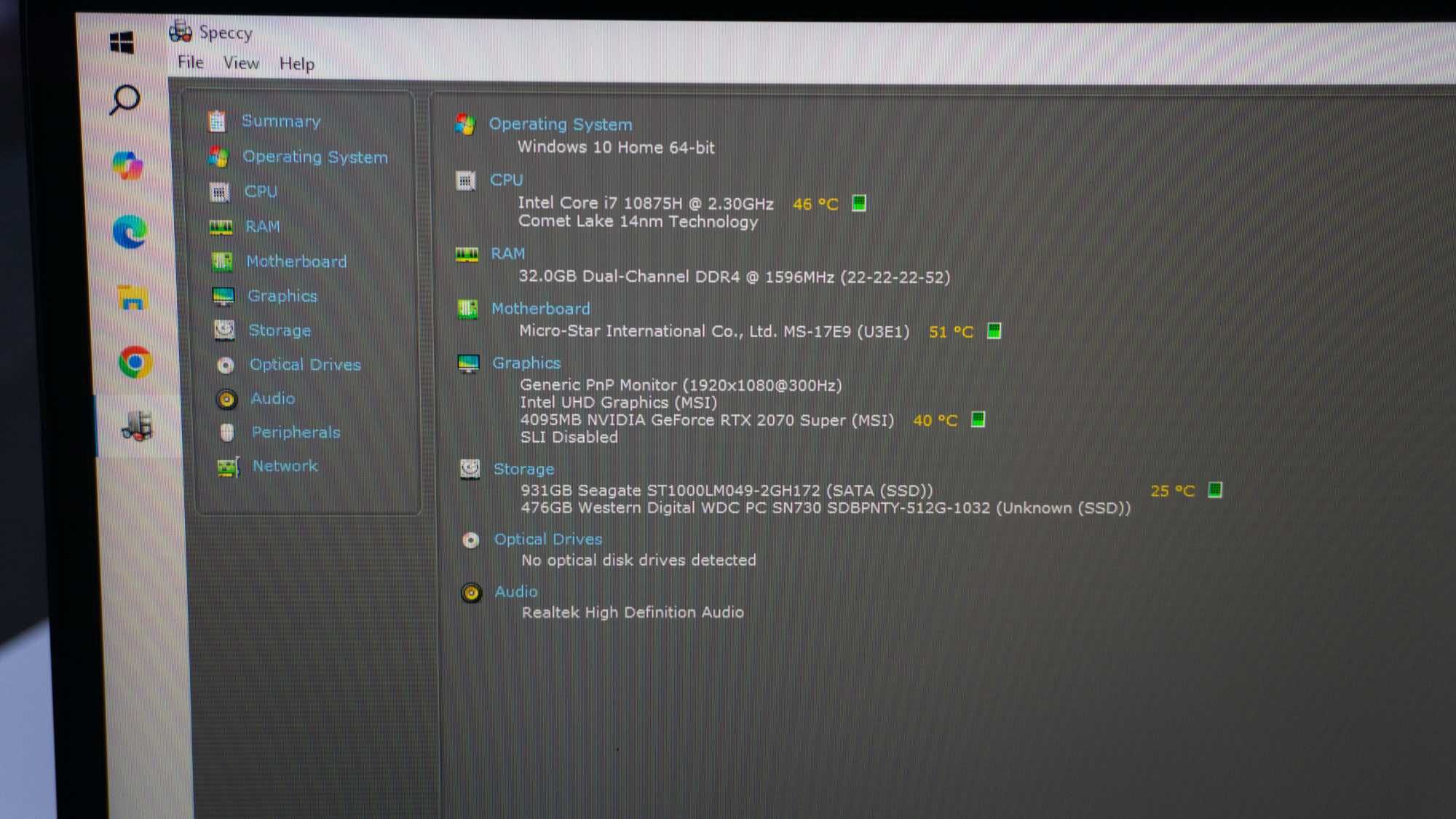
Task: Click the summary Graphics monitor icon
Action: point(468,364)
